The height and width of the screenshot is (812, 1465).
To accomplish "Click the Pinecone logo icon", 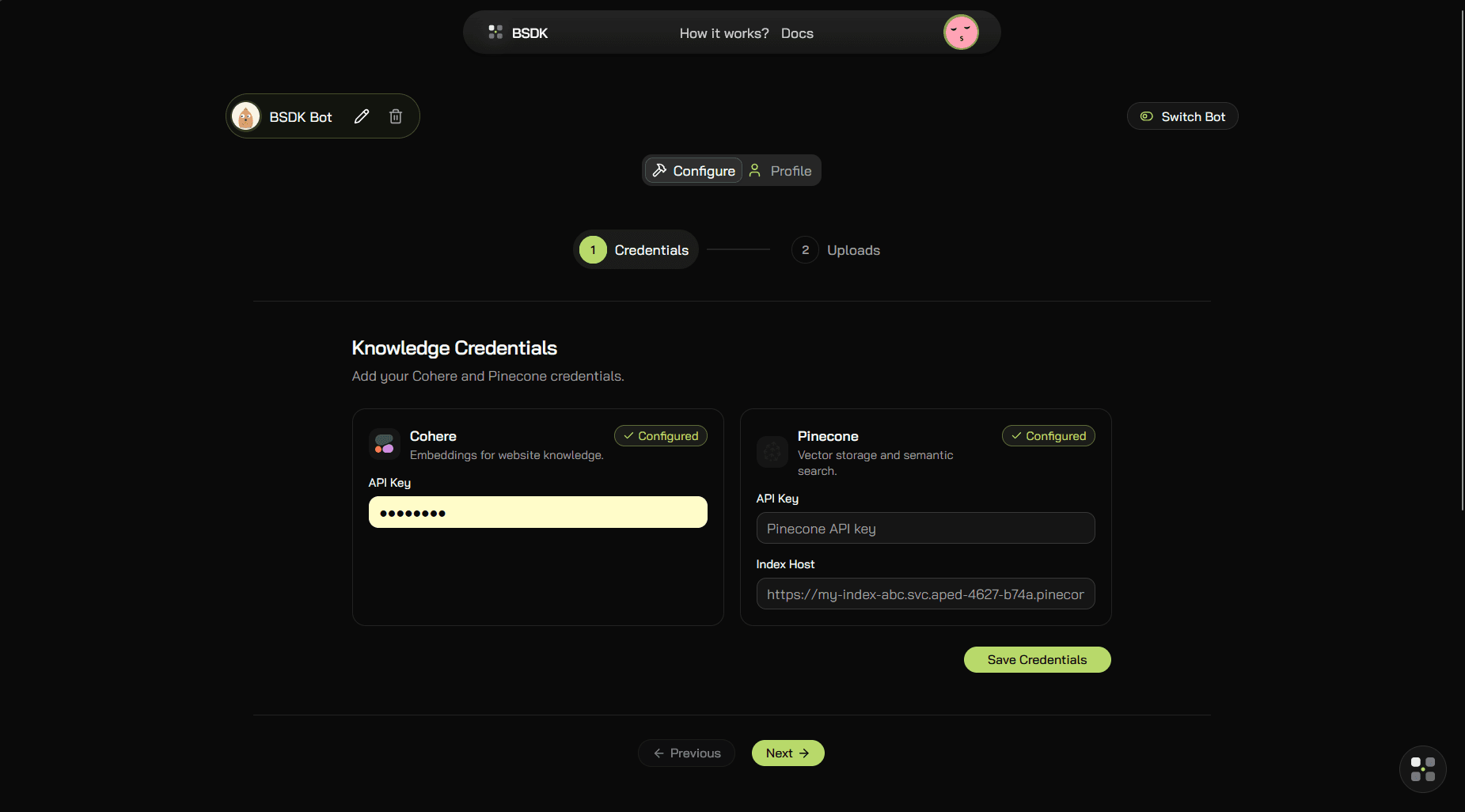I will tap(772, 452).
